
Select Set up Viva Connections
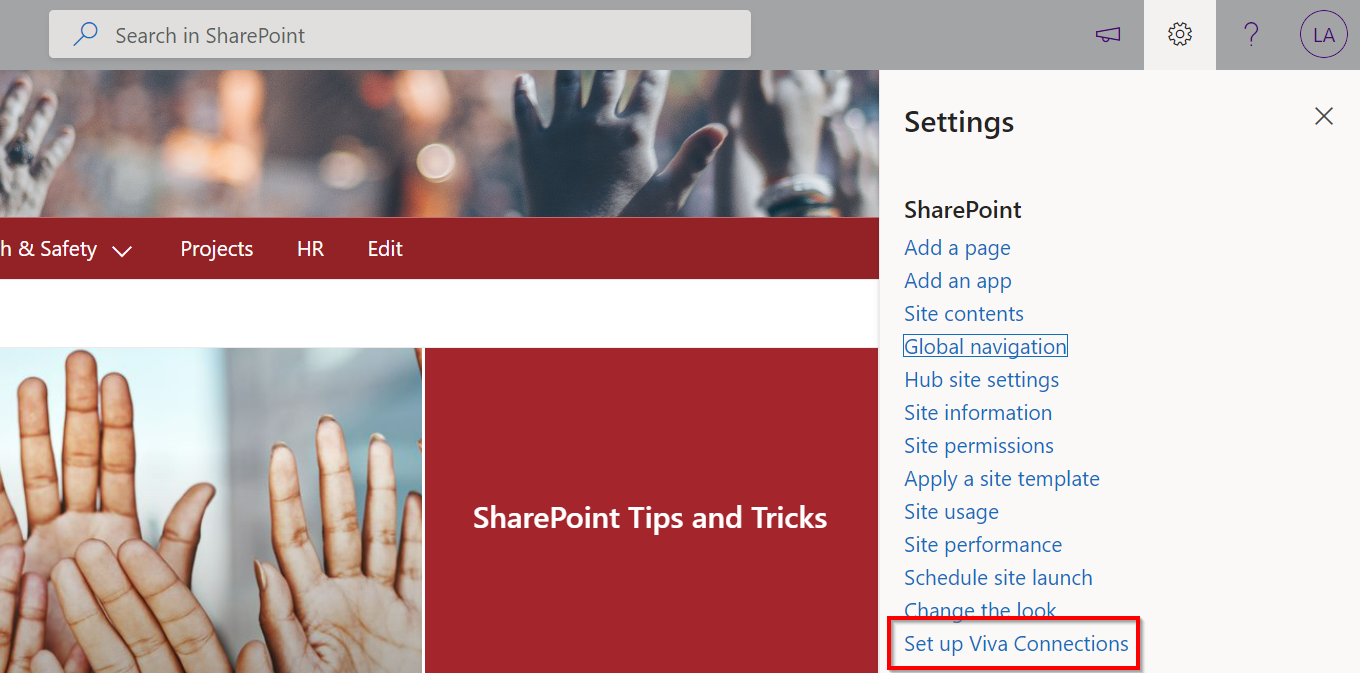(x=1016, y=644)
